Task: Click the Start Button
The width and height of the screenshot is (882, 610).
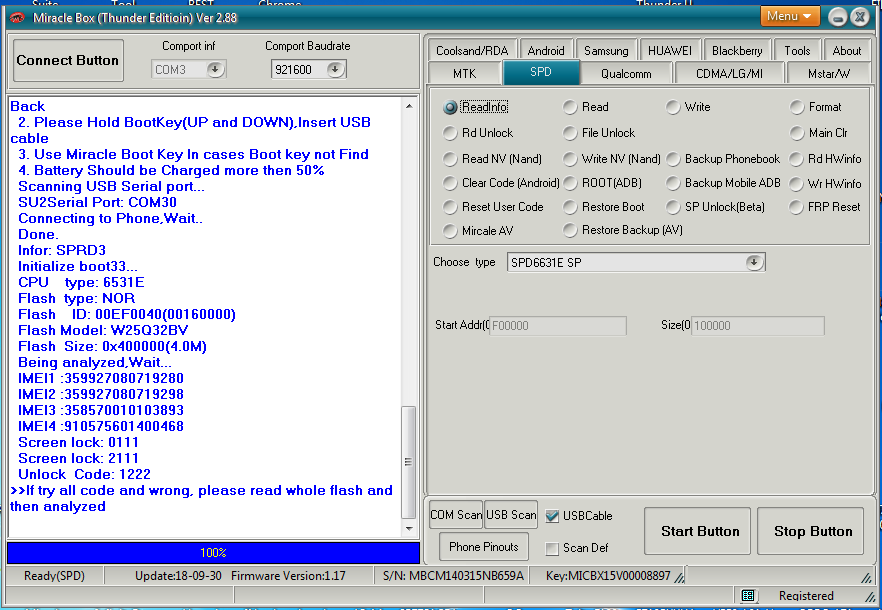Action: (697, 531)
